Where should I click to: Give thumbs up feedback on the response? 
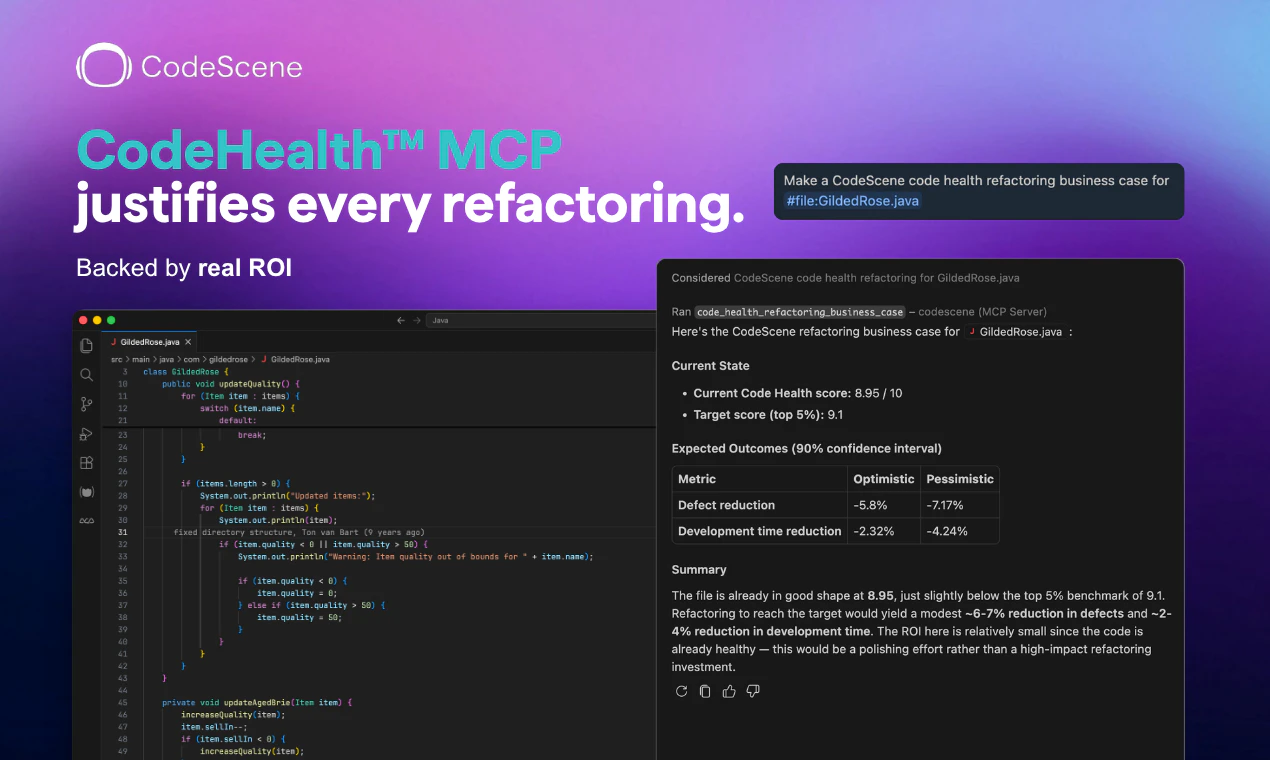tap(728, 690)
